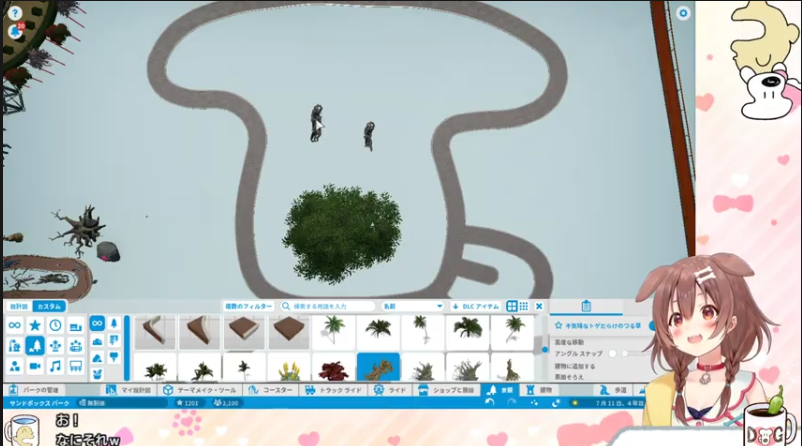Select the bush subcategory icon
This screenshot has height=446, width=802.
pyautogui.click(x=97, y=341)
